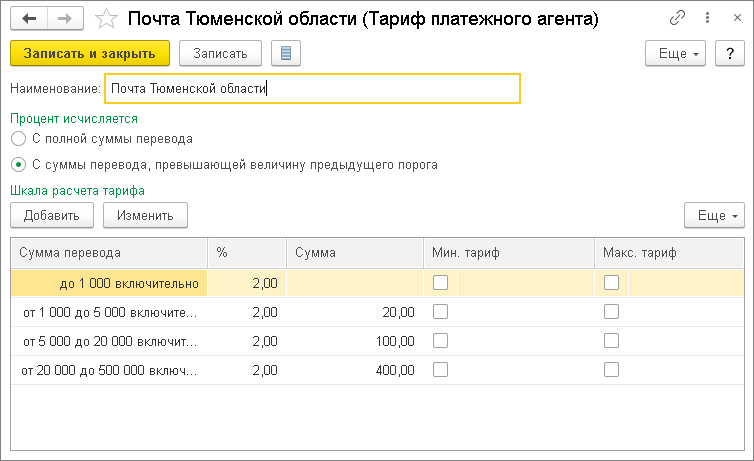Toggle Мин. тариф checkbox for 'до 1 000' row

(x=440, y=283)
